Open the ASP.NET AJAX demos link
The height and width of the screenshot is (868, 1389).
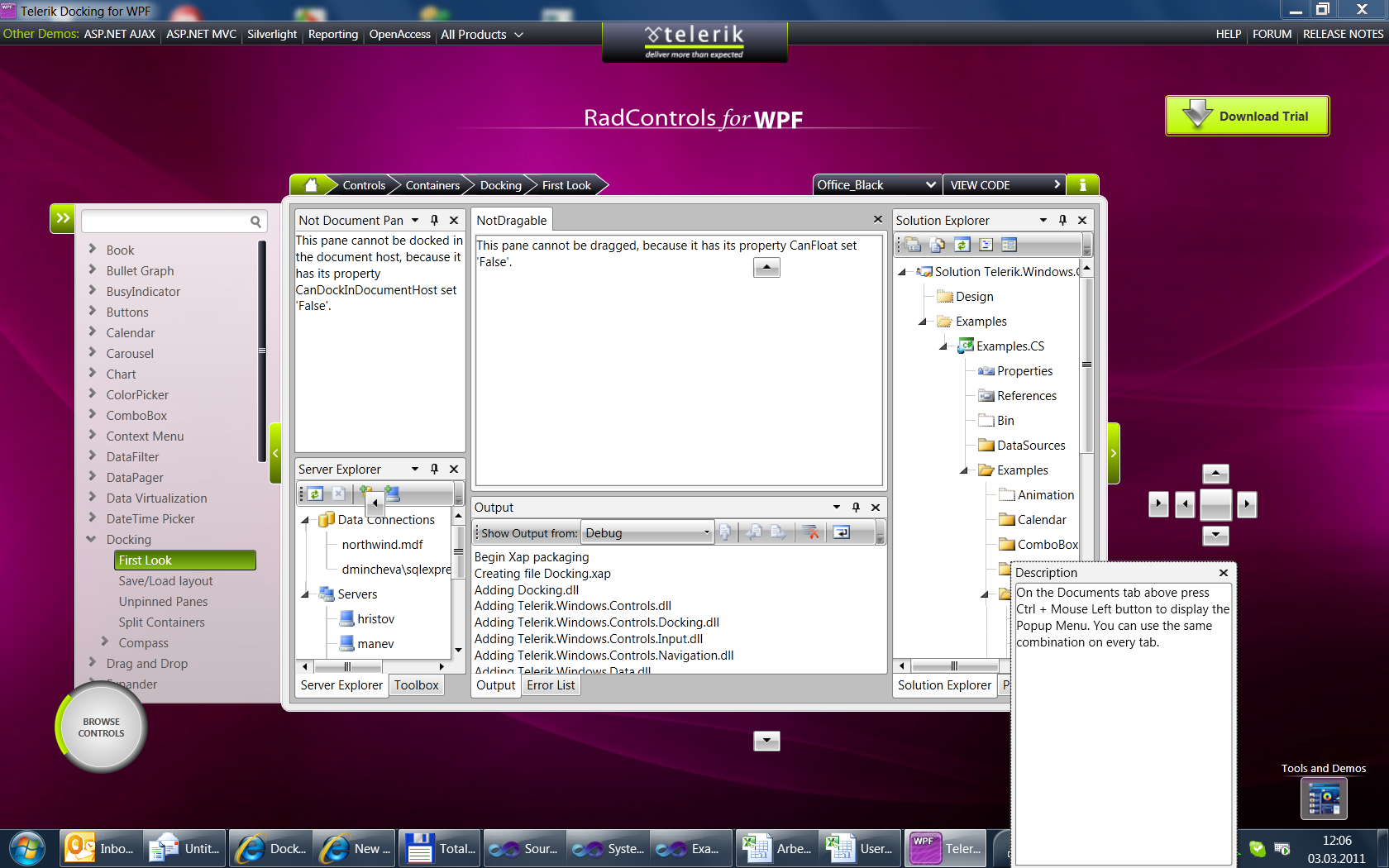(x=120, y=34)
